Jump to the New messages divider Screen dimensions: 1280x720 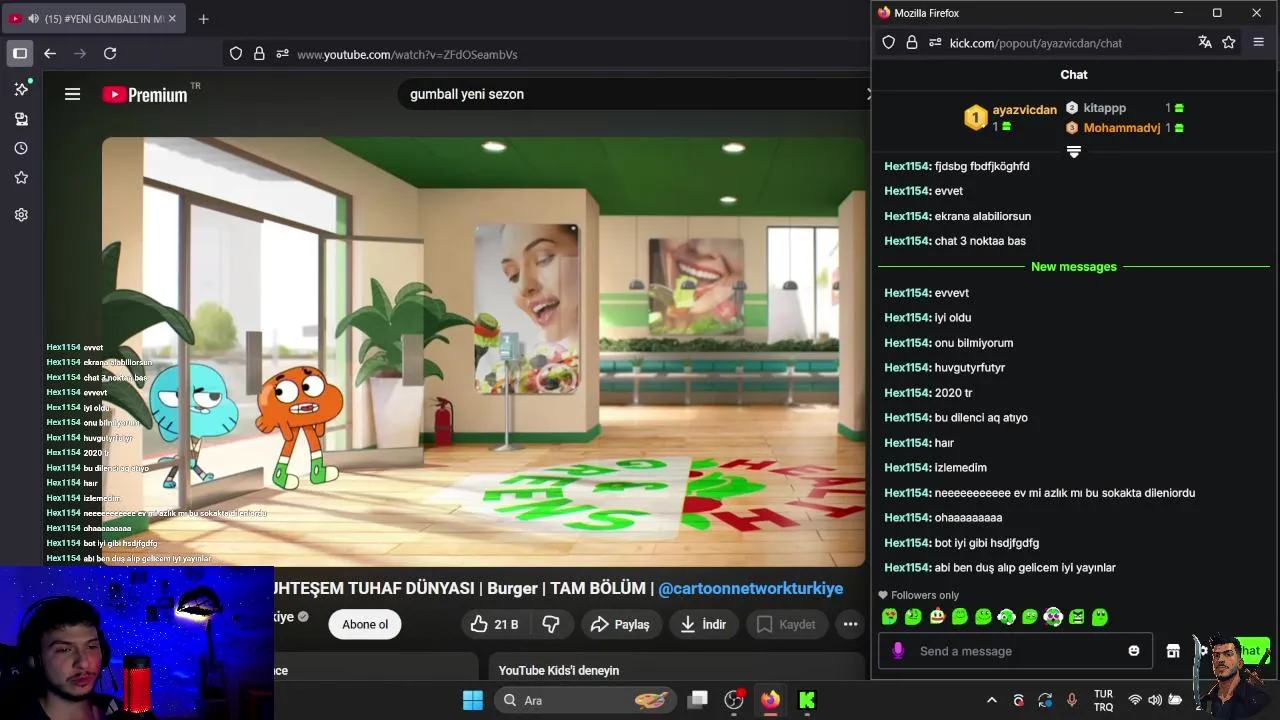click(1074, 267)
